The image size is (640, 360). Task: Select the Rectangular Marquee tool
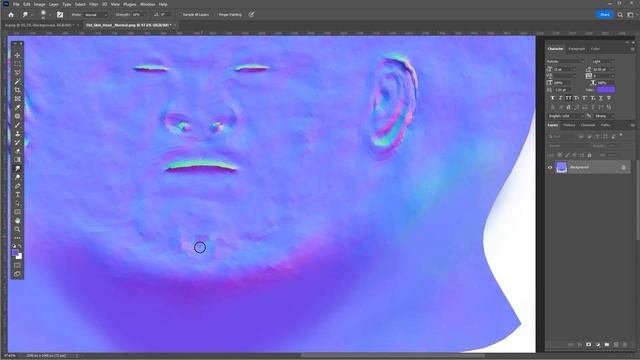[17, 64]
